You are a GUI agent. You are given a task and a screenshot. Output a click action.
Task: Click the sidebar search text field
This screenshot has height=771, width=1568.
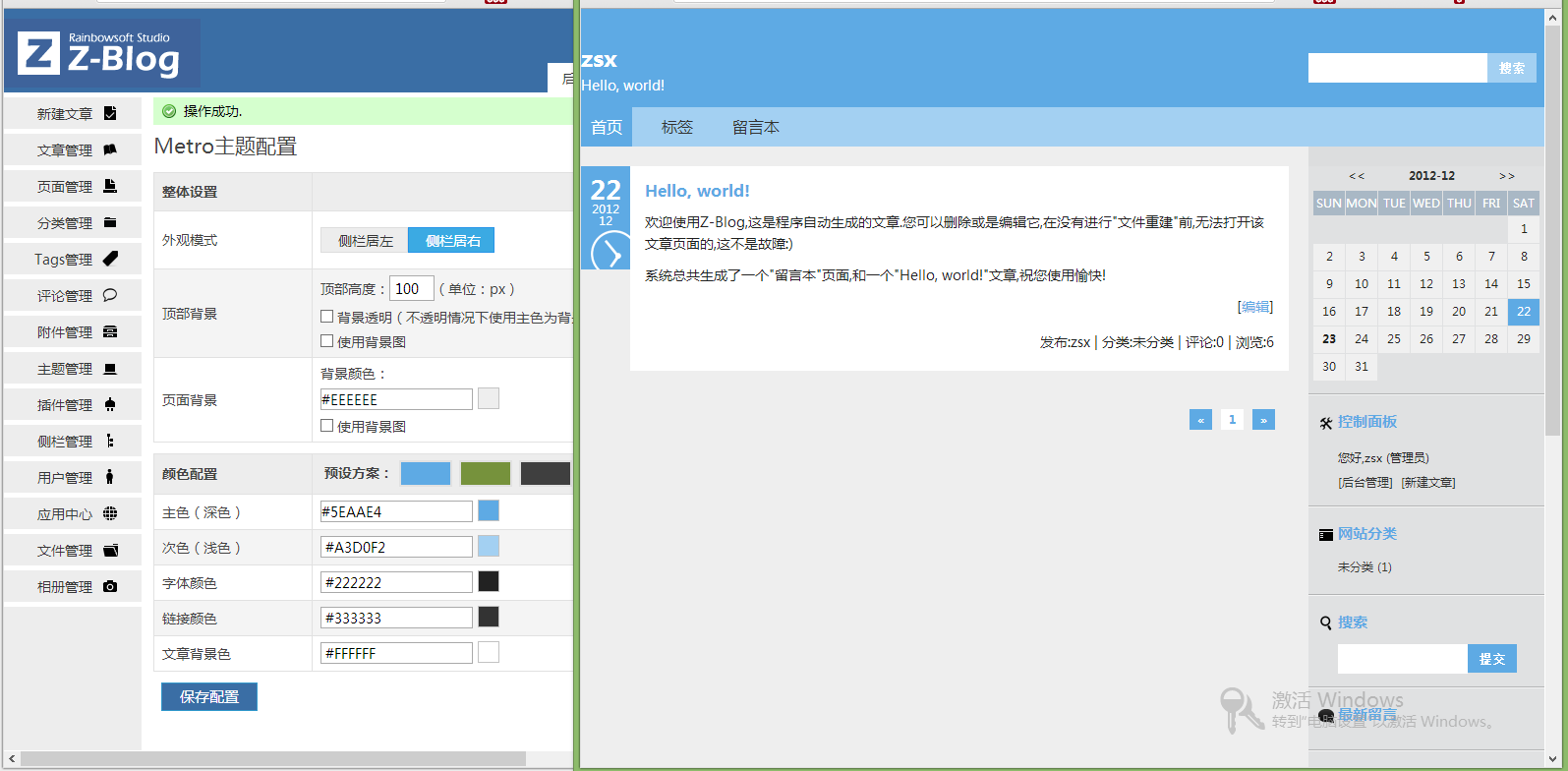pos(1403,659)
